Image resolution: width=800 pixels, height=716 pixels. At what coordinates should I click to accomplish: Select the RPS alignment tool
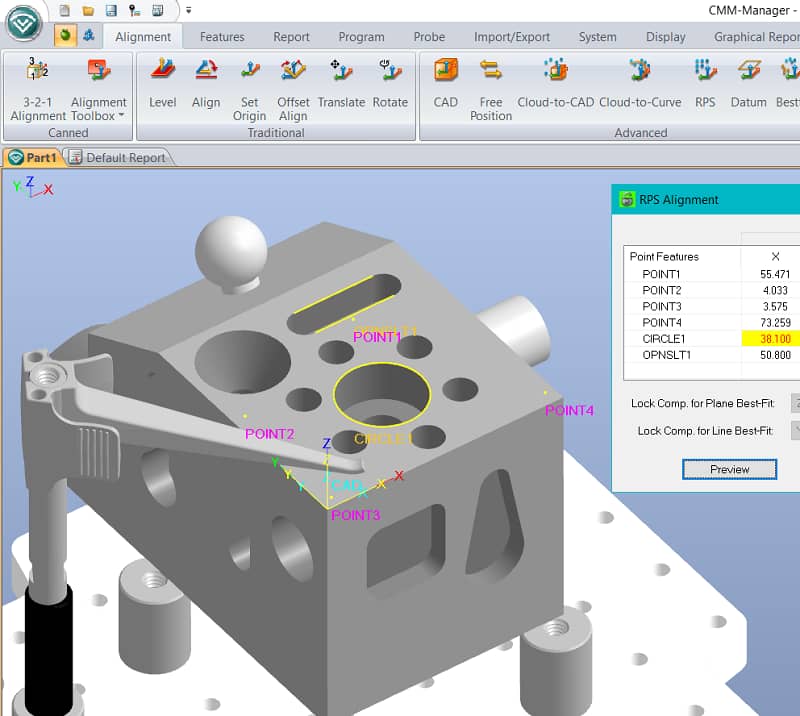pos(705,72)
